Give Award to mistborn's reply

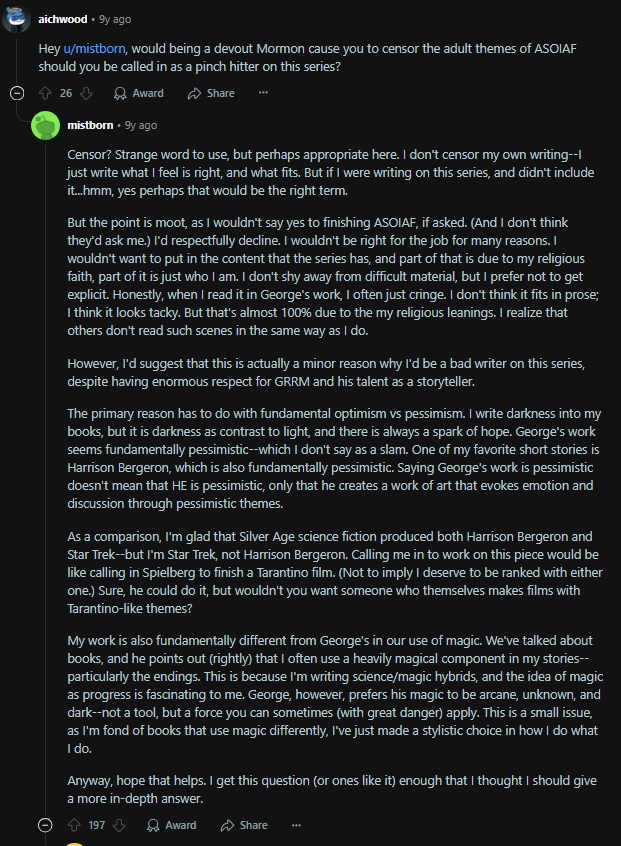(172, 825)
